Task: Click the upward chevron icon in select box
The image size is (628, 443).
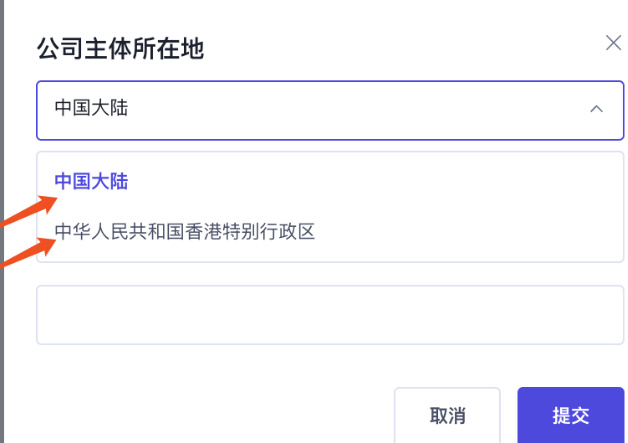Action: coord(596,108)
